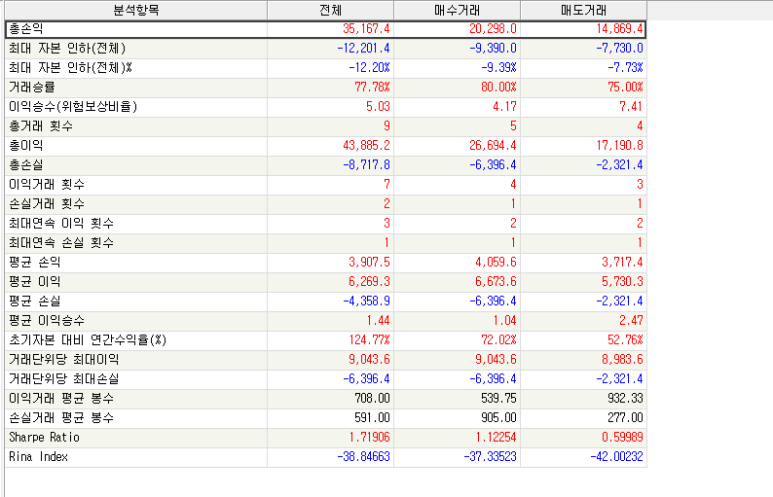Click annual return value 124.77%
This screenshot has width=773, height=497.
pyautogui.click(x=369, y=340)
